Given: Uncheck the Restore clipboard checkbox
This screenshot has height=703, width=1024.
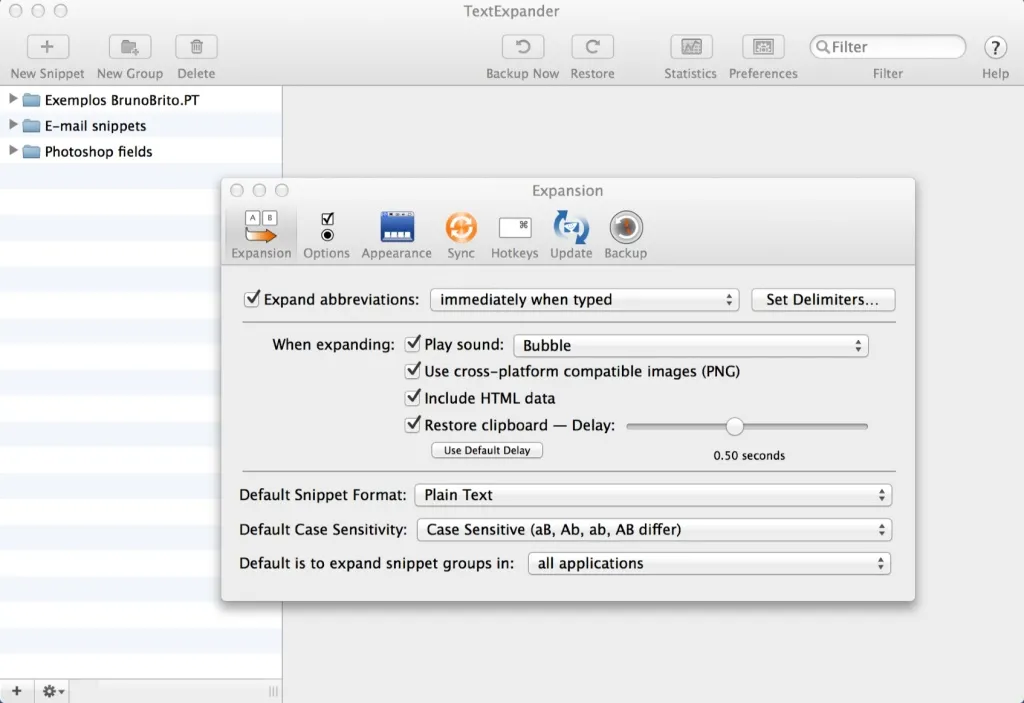Looking at the screenshot, I should 413,425.
